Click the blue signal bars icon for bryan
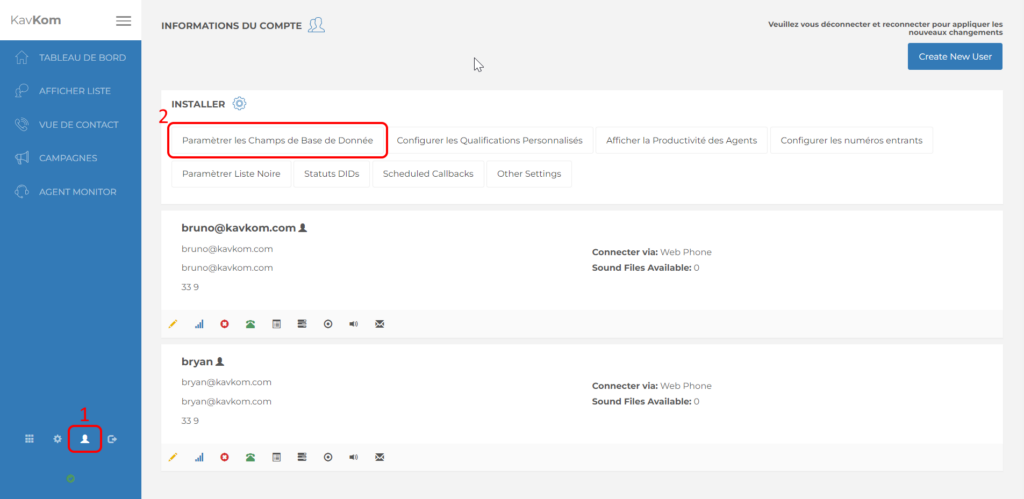 click(199, 457)
